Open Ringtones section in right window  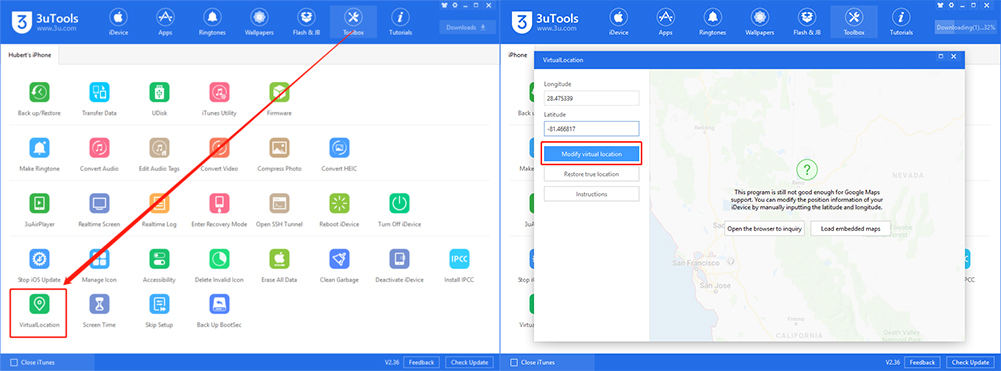[x=712, y=22]
